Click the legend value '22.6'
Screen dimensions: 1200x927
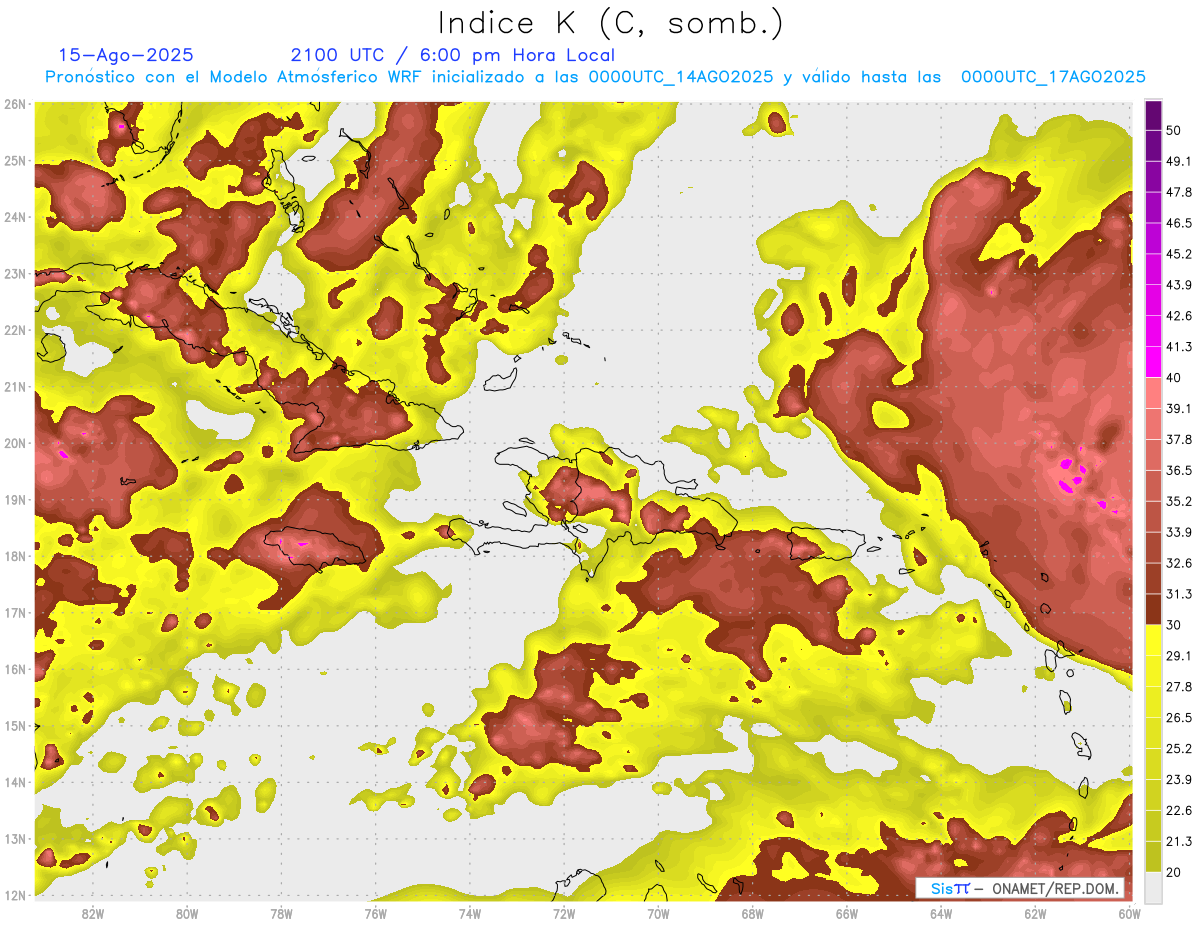click(x=1178, y=811)
